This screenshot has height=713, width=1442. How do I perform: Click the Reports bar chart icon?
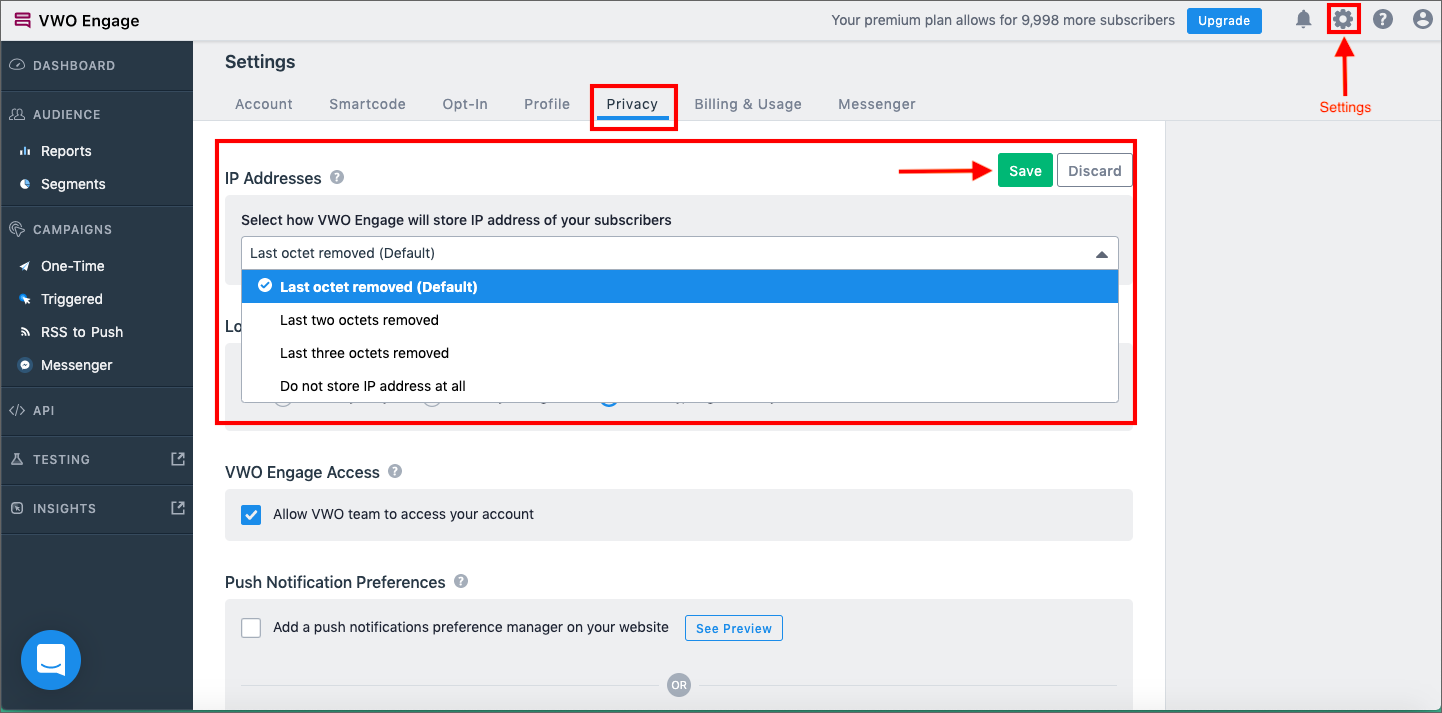pos(25,151)
